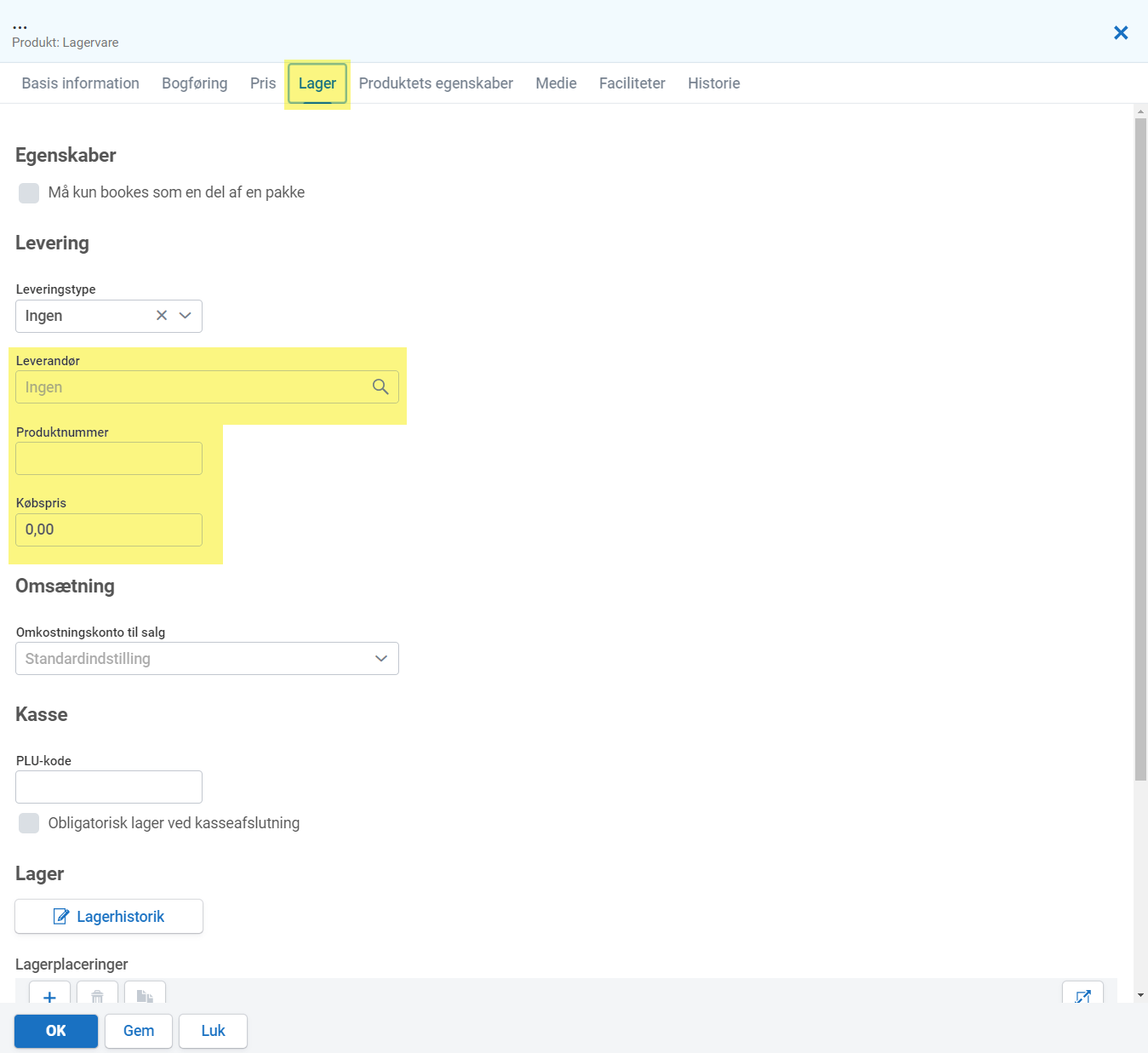Clear the Leveringstype selection with the X
The image size is (1148, 1053).
[x=162, y=316]
